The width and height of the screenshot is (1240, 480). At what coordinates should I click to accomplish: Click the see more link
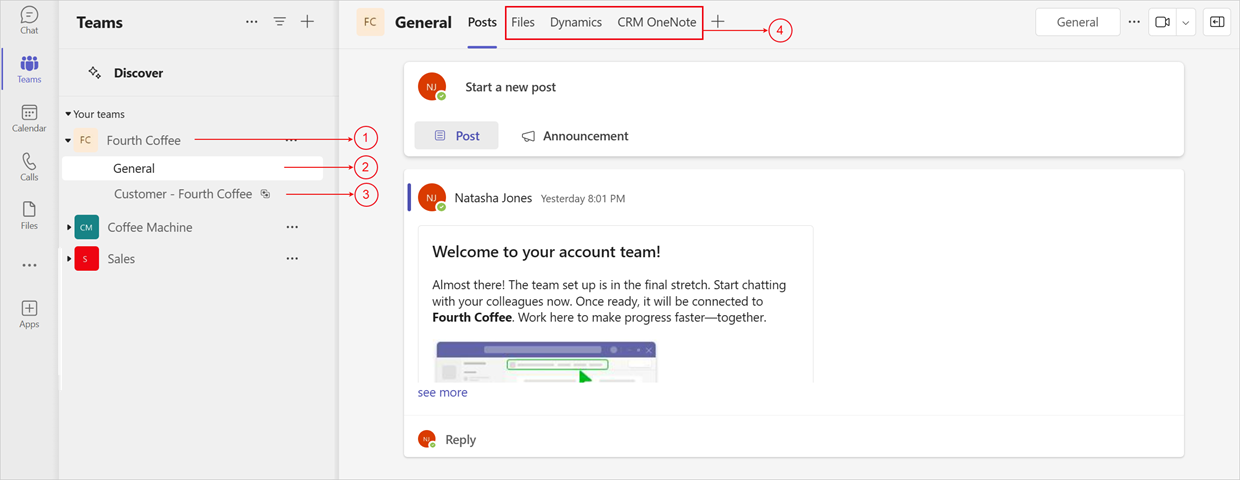(x=442, y=393)
